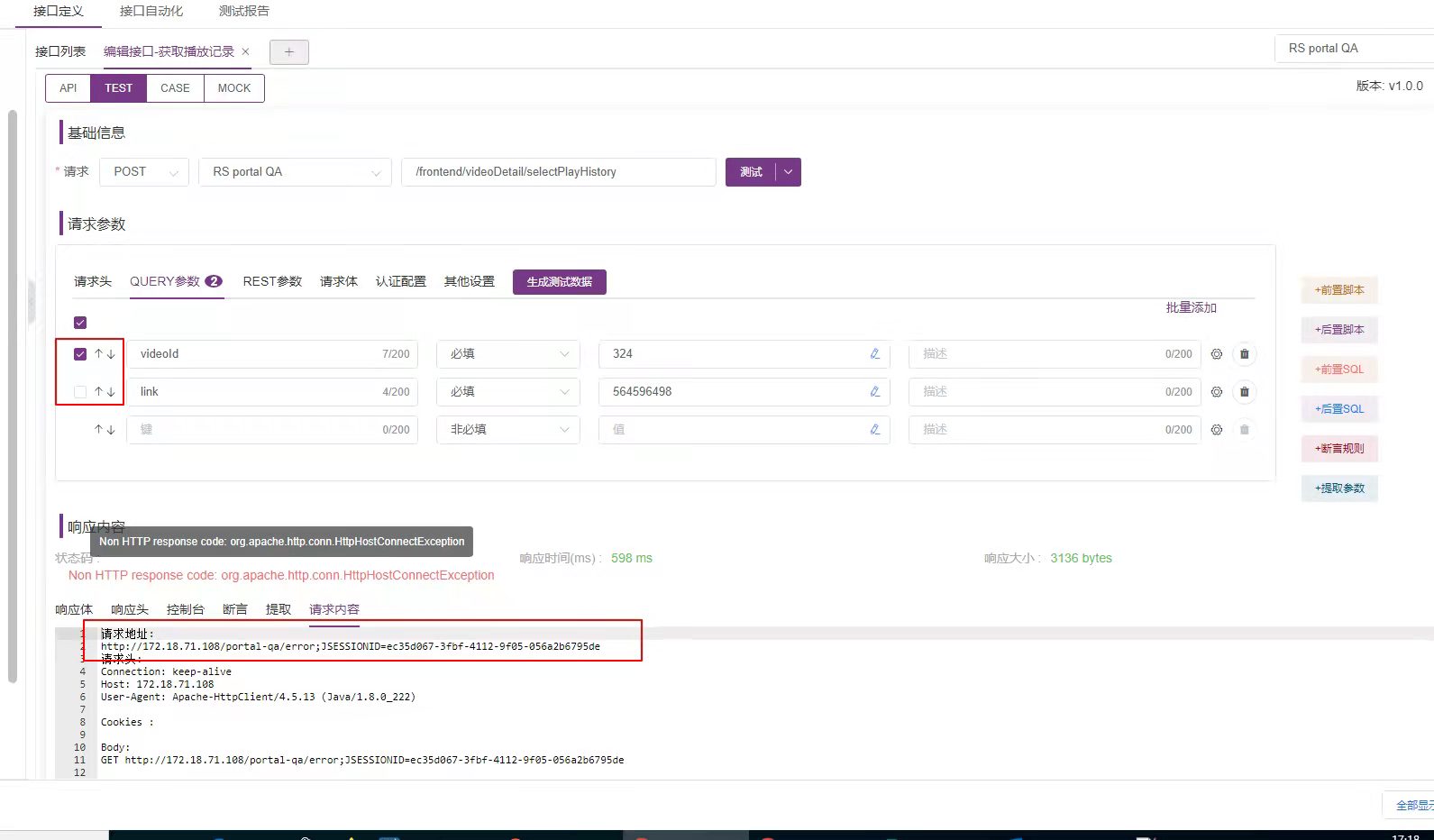This screenshot has width=1434, height=840.
Task: Move the empty parameter row up
Action: click(x=98, y=430)
